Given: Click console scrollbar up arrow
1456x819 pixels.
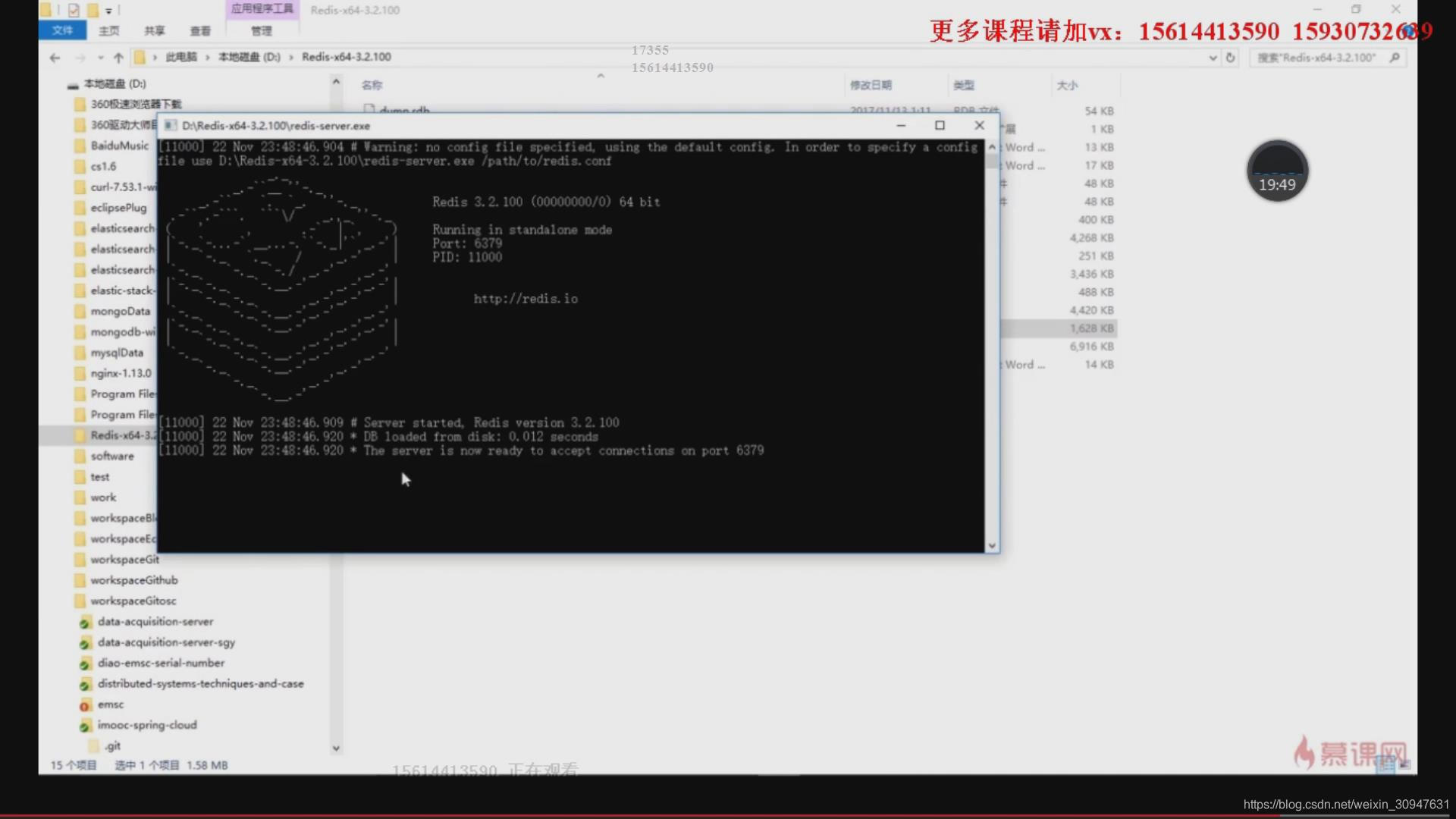Looking at the screenshot, I should click(991, 146).
